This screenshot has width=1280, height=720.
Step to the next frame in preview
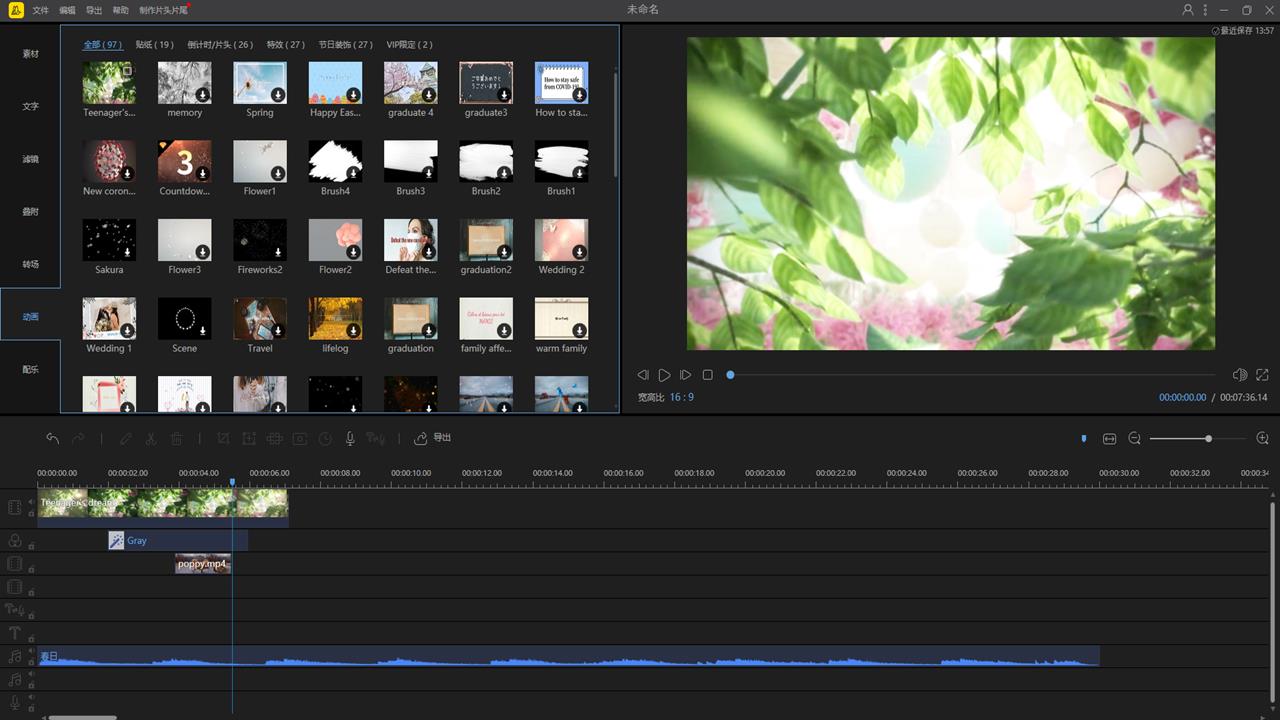point(685,375)
